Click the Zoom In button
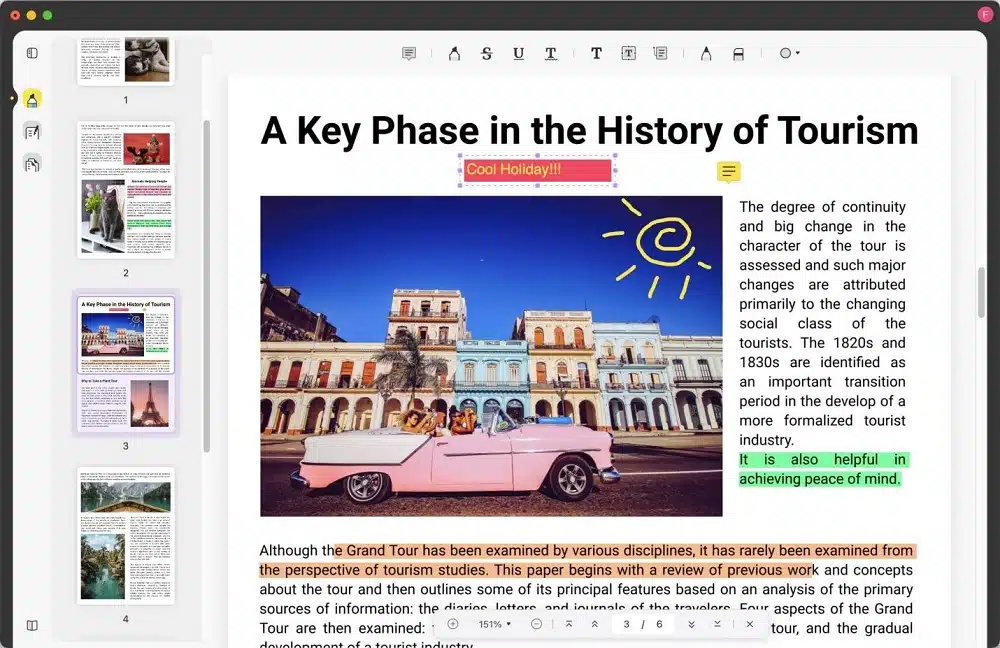 pyautogui.click(x=453, y=623)
